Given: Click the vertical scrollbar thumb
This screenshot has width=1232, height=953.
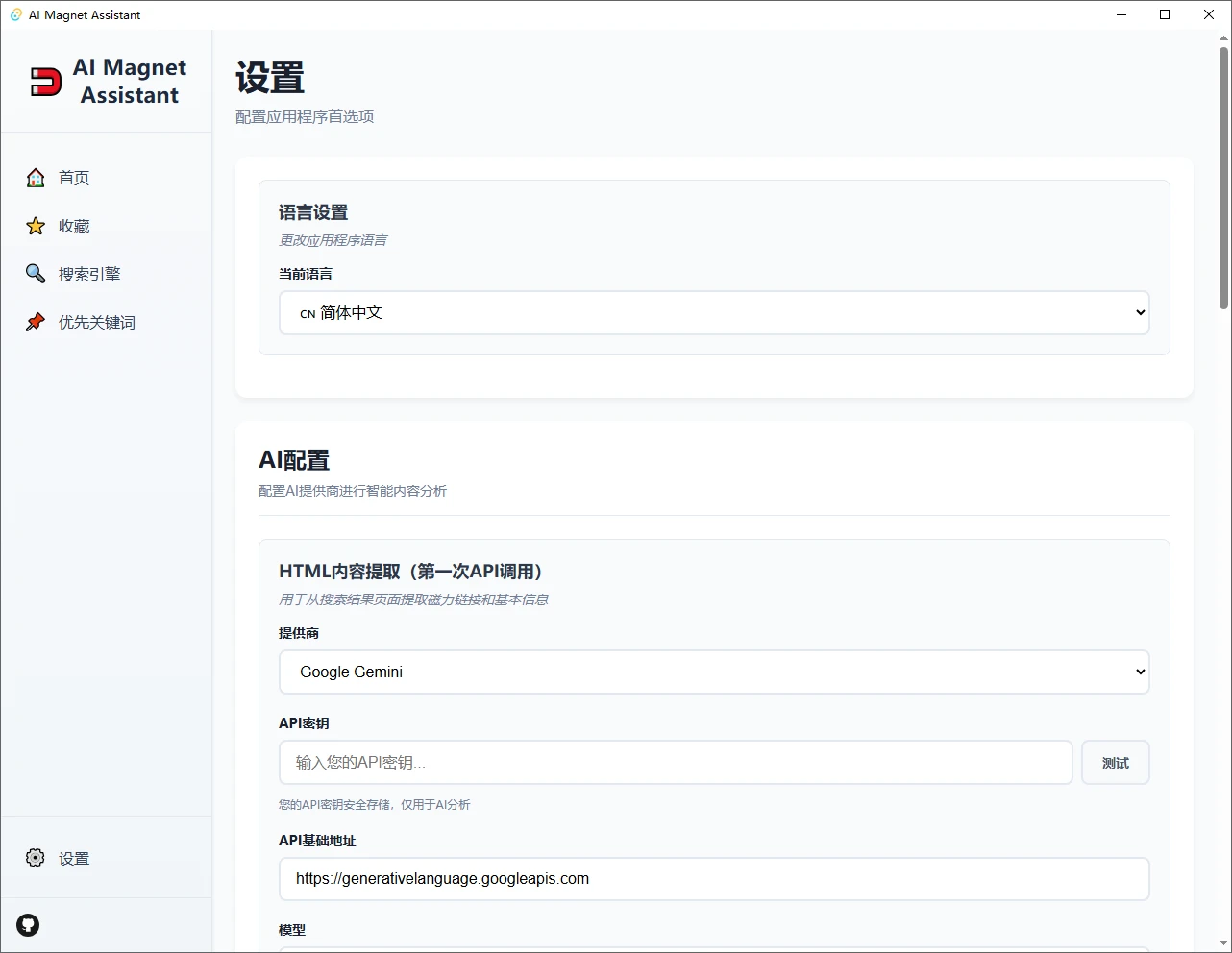Looking at the screenshot, I should [1223, 178].
